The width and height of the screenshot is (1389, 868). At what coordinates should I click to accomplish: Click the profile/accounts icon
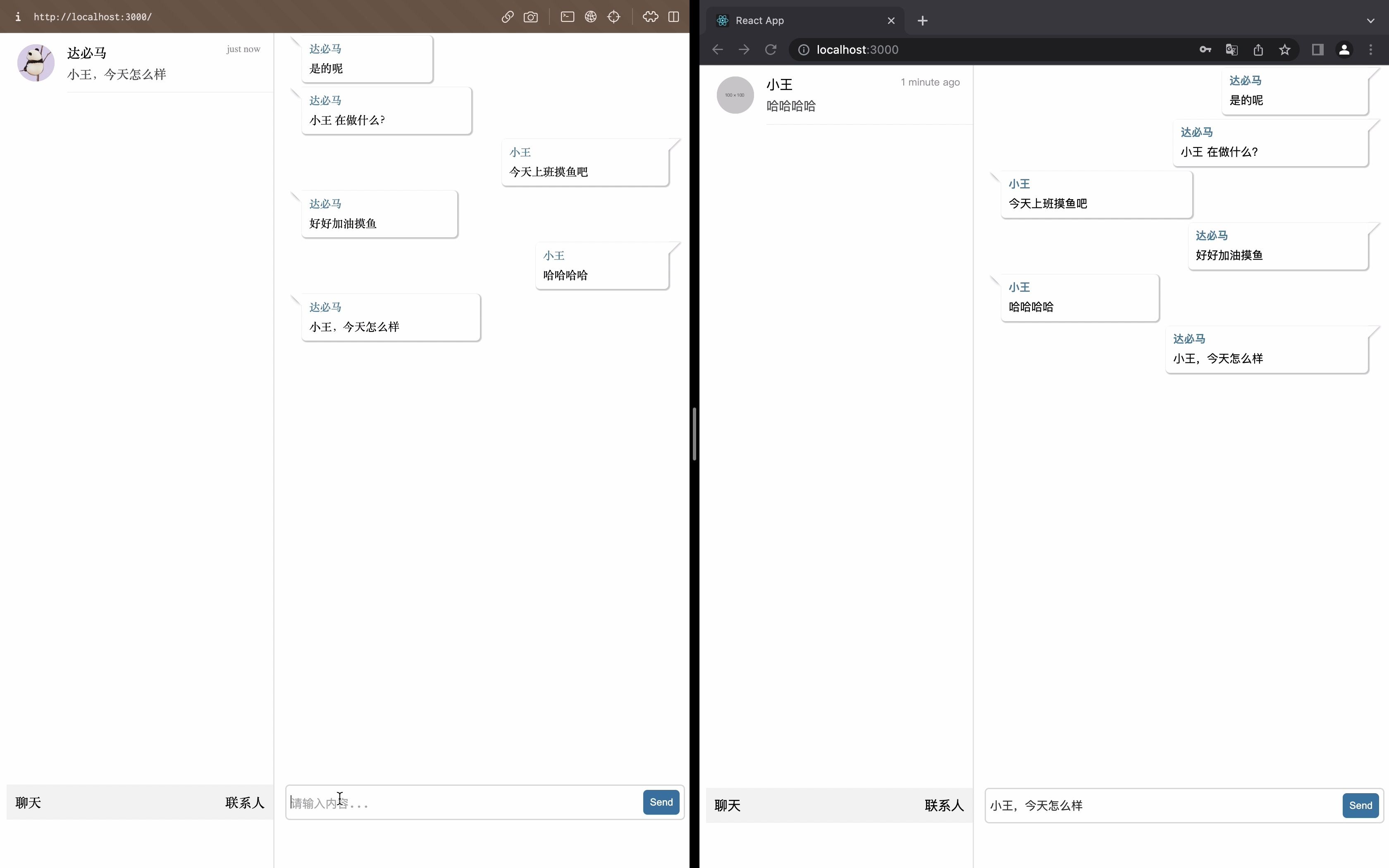1345,49
